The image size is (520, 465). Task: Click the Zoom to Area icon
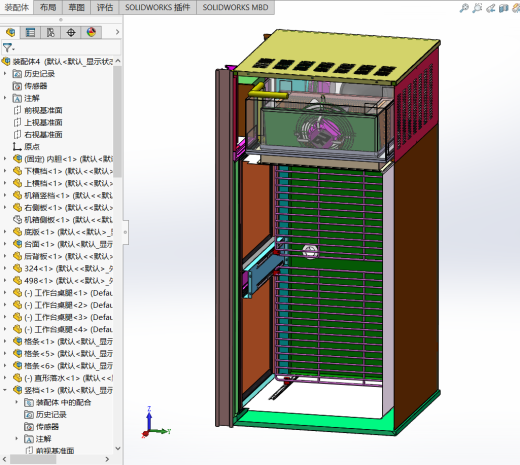click(x=477, y=8)
